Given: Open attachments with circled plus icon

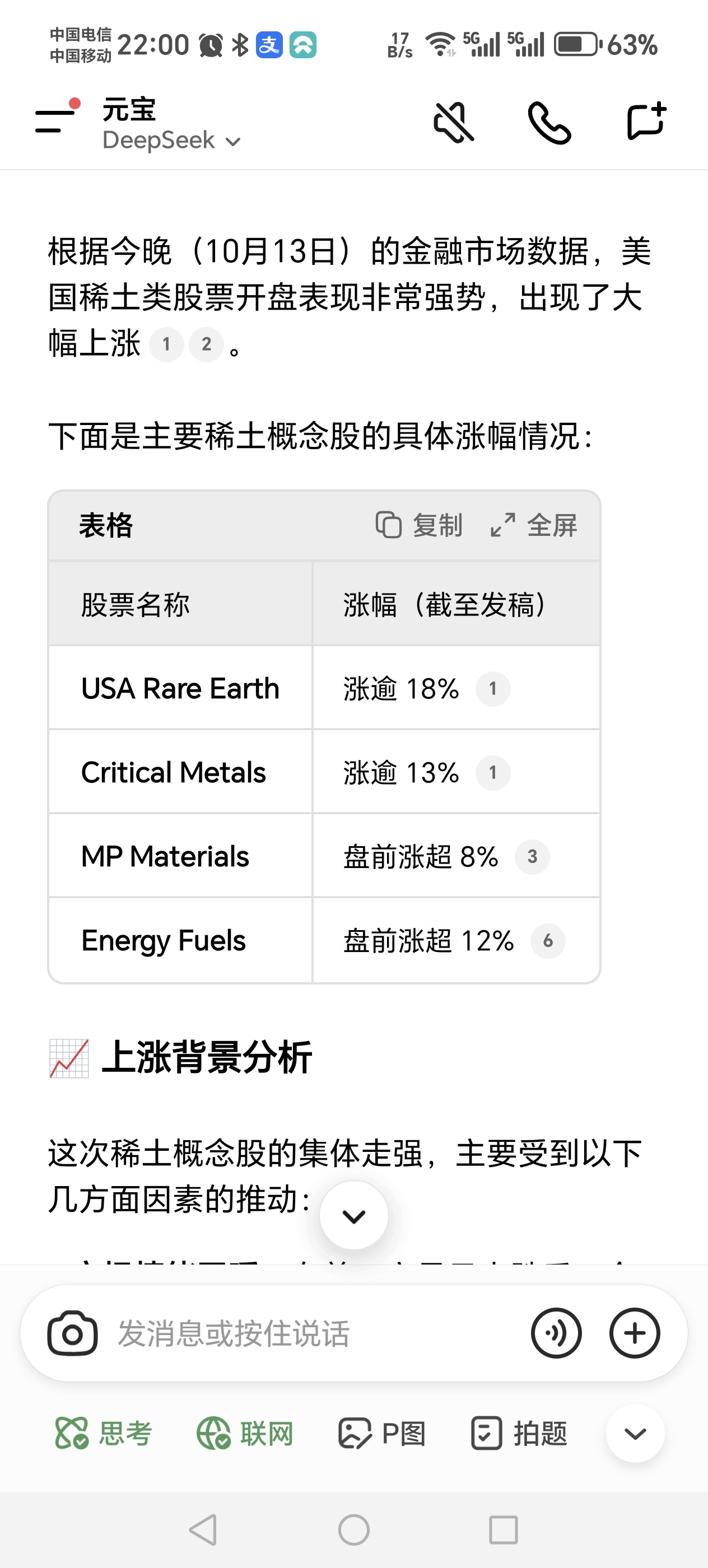Looking at the screenshot, I should [x=634, y=1333].
